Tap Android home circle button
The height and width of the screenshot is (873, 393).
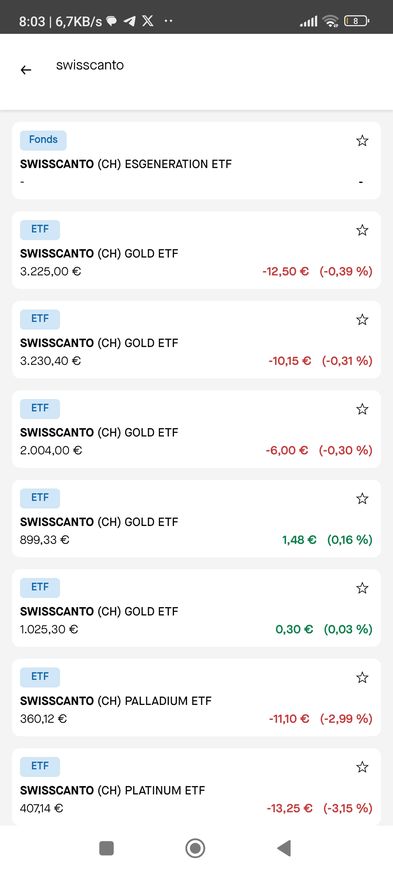[195, 849]
